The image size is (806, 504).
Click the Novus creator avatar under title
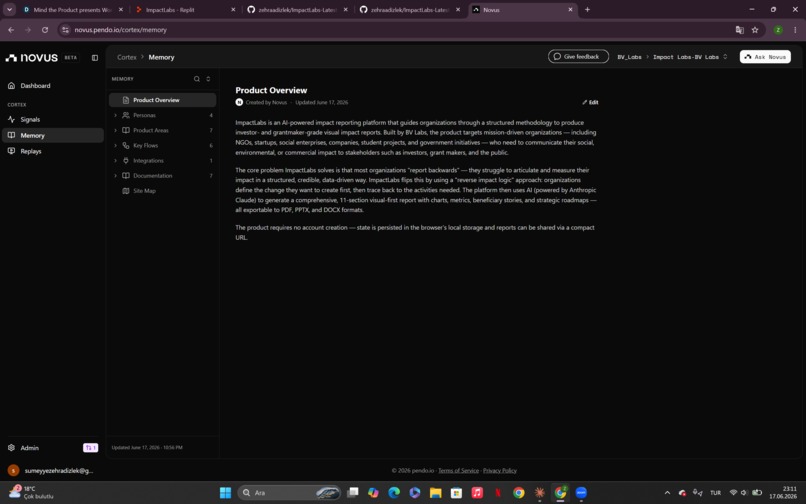239,102
